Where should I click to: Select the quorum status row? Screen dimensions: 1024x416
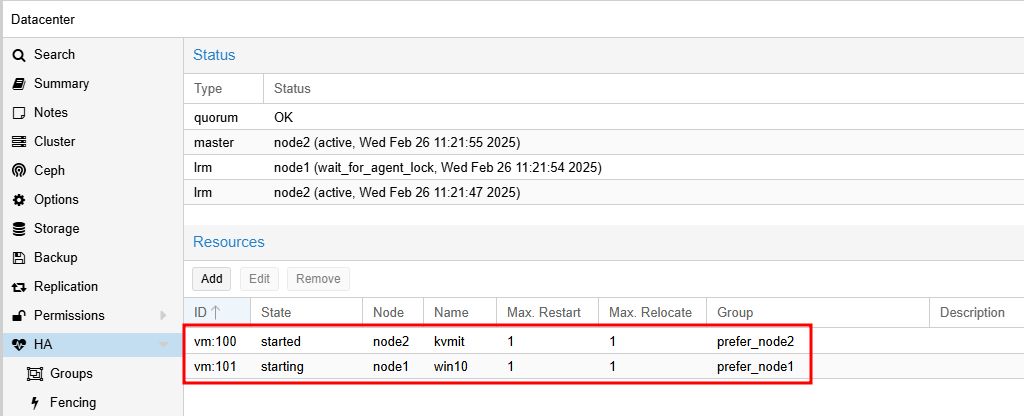coord(604,118)
